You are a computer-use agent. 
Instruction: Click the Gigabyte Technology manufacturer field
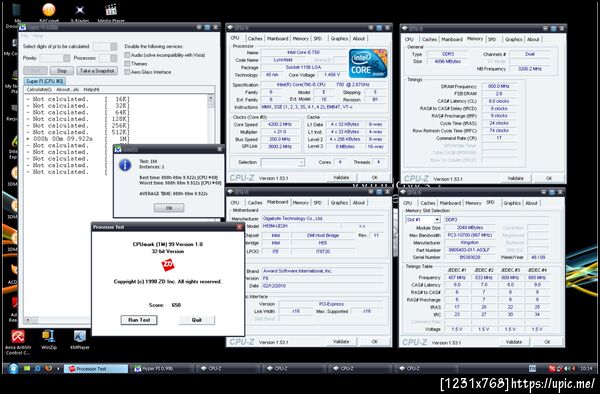(x=322, y=218)
